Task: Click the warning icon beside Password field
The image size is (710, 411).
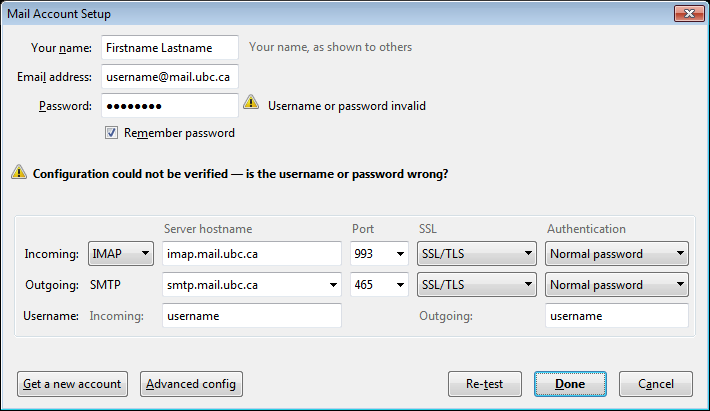Action: coord(250,104)
